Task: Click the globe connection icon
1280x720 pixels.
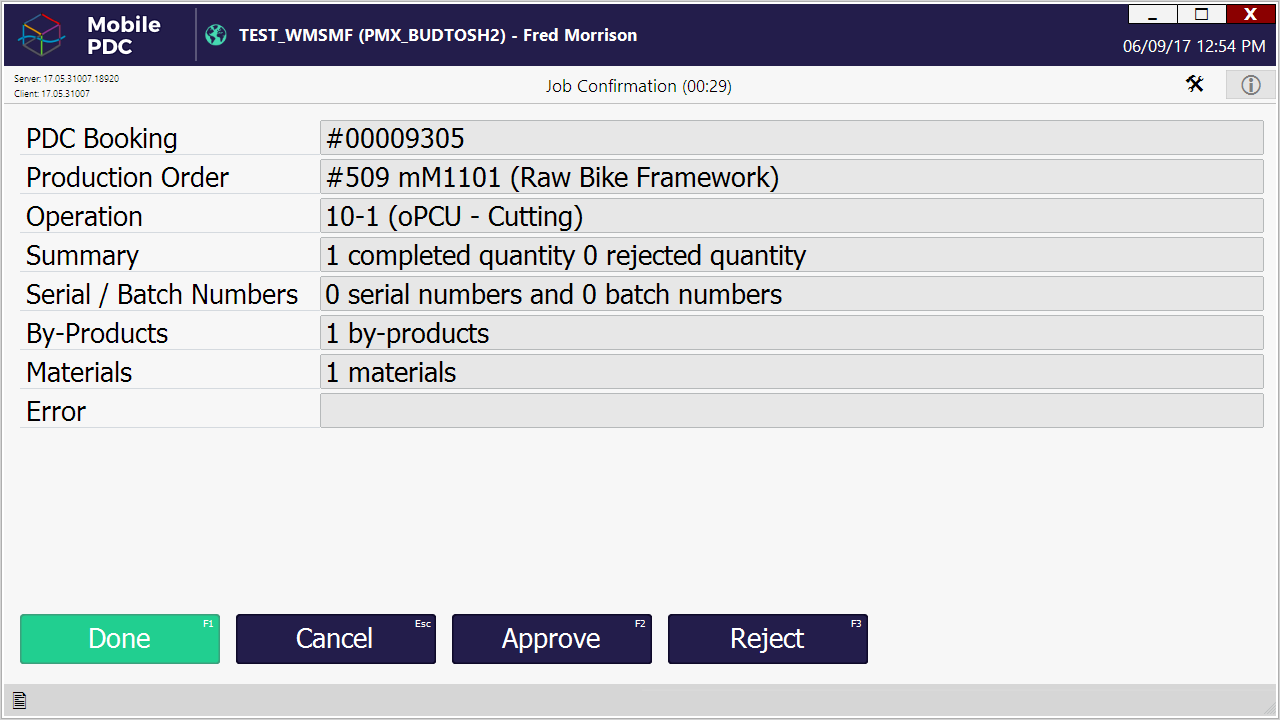Action: 216,35
